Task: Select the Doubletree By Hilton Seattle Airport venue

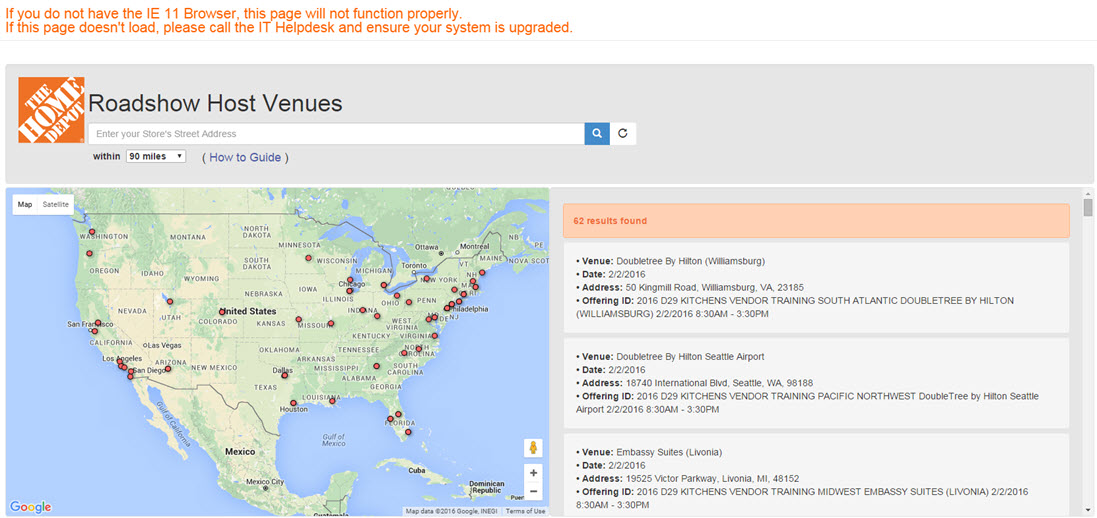Action: click(690, 356)
